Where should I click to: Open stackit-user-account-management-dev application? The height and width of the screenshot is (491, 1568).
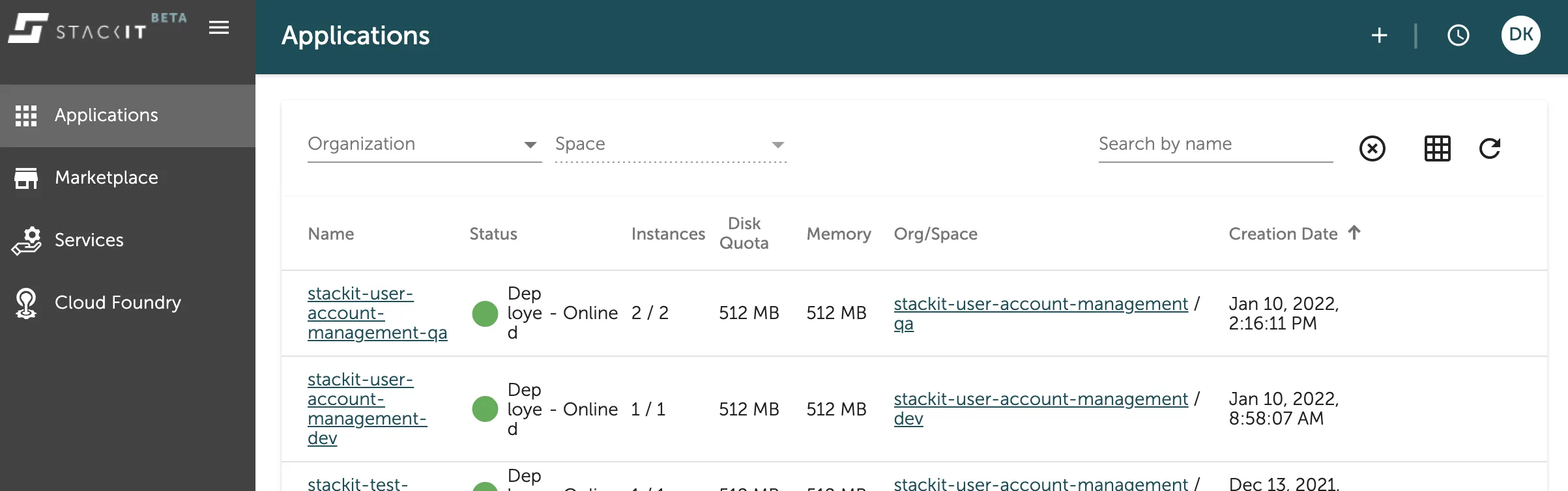pos(367,409)
